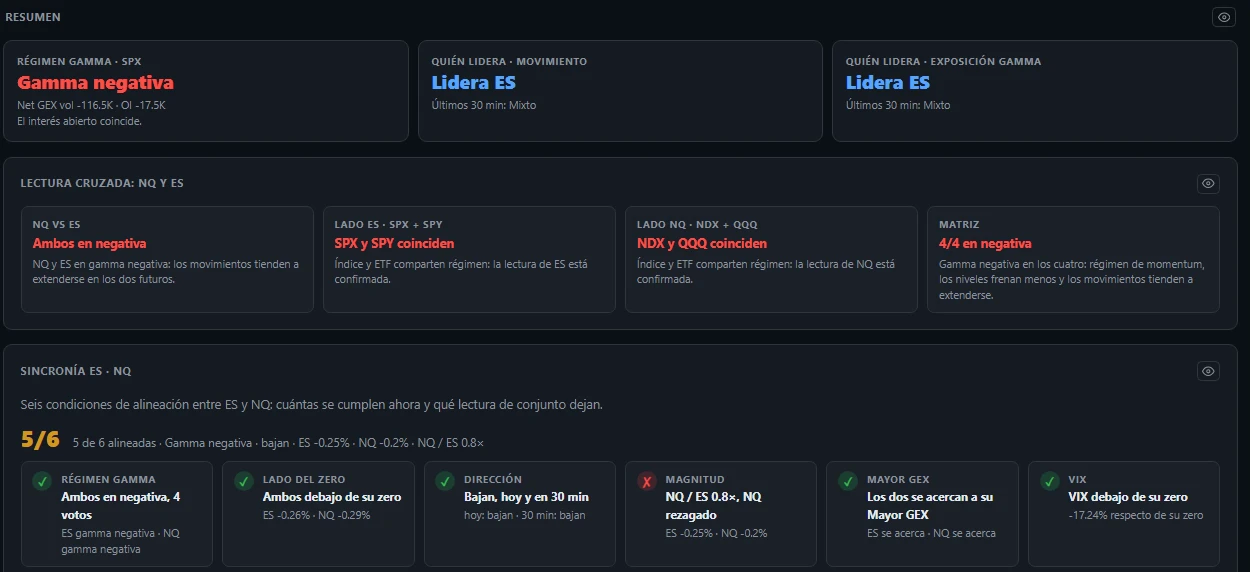This screenshot has width=1250, height=572.
Task: Select the Matriz card
Action: (x=1073, y=260)
